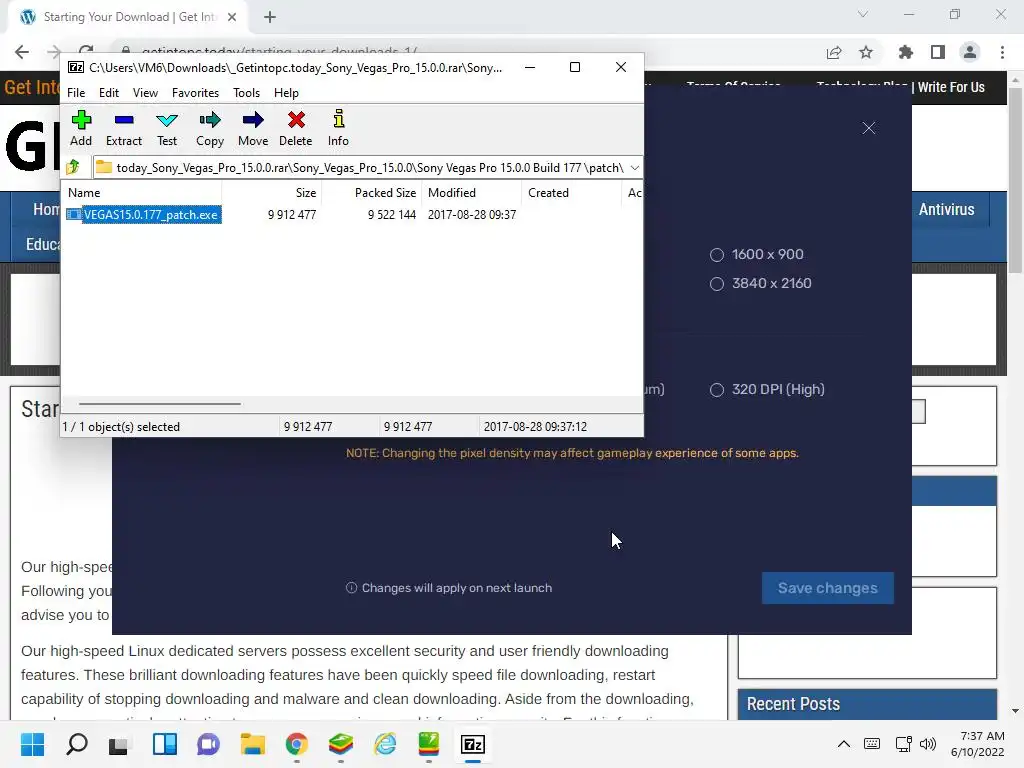Open BlueStacks from taskbar
Screen dimensions: 1024x768
tap(341, 744)
